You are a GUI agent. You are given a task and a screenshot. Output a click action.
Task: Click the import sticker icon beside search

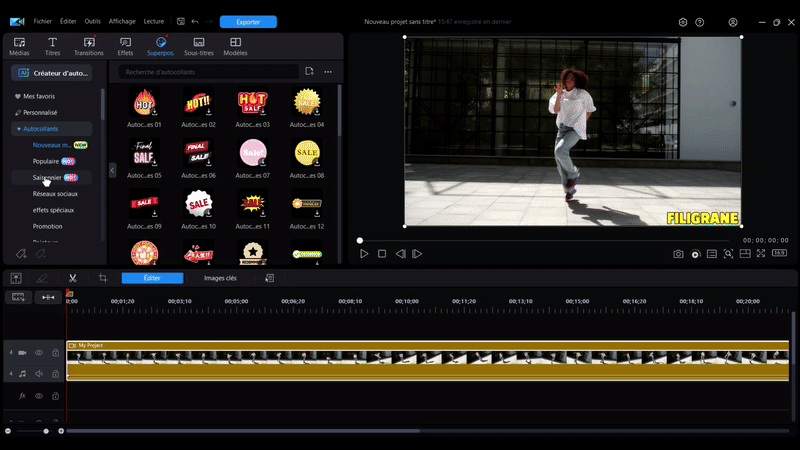(310, 71)
